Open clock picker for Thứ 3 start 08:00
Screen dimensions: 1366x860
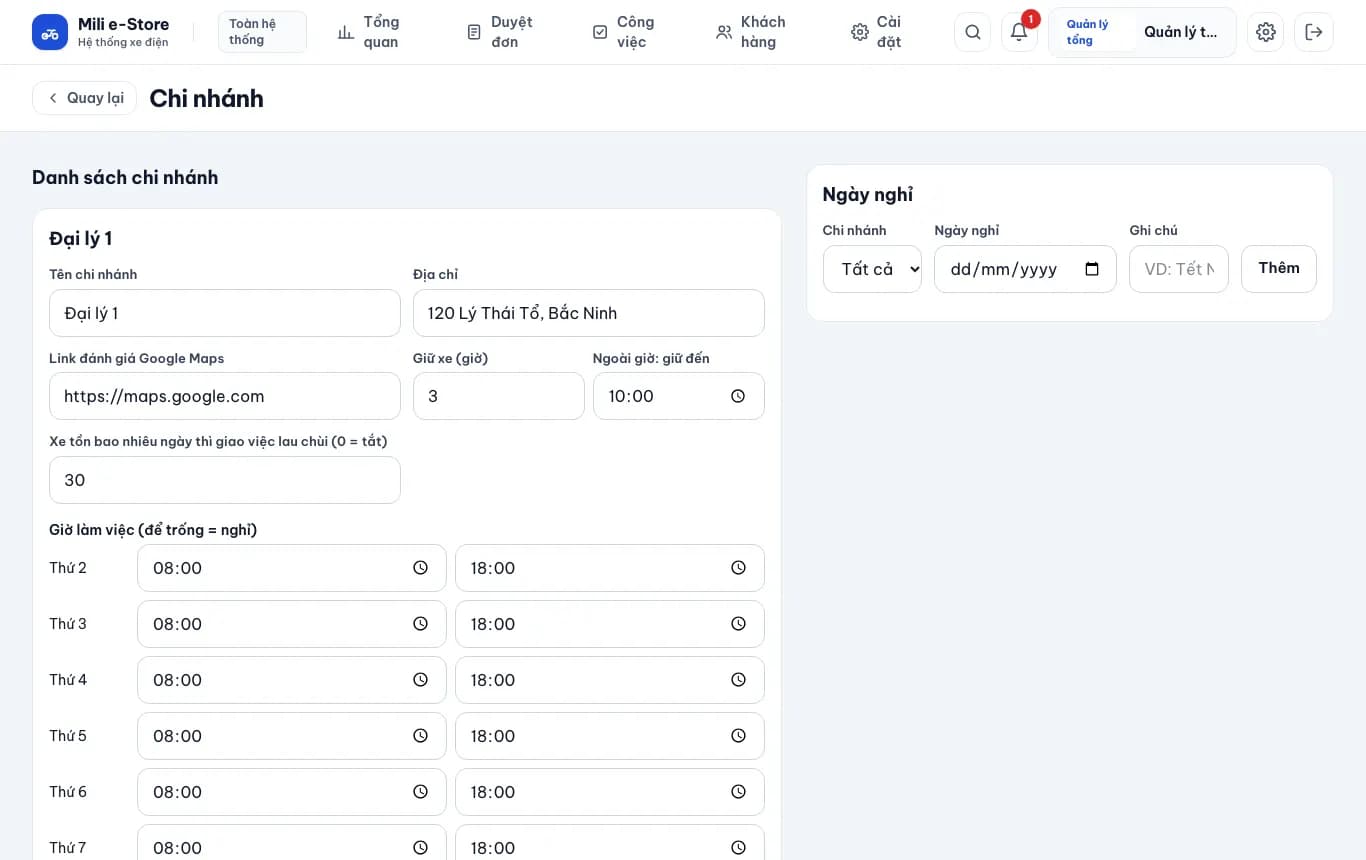(420, 624)
